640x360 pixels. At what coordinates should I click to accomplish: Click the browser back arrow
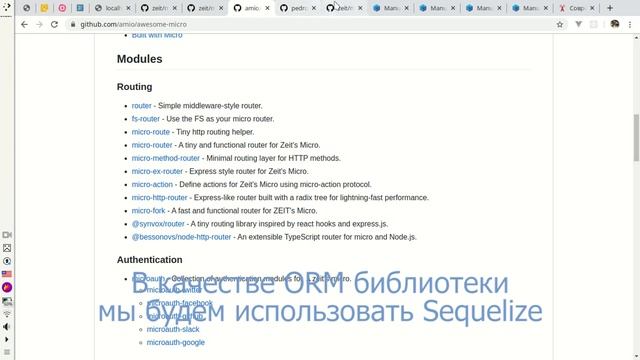(24, 24)
